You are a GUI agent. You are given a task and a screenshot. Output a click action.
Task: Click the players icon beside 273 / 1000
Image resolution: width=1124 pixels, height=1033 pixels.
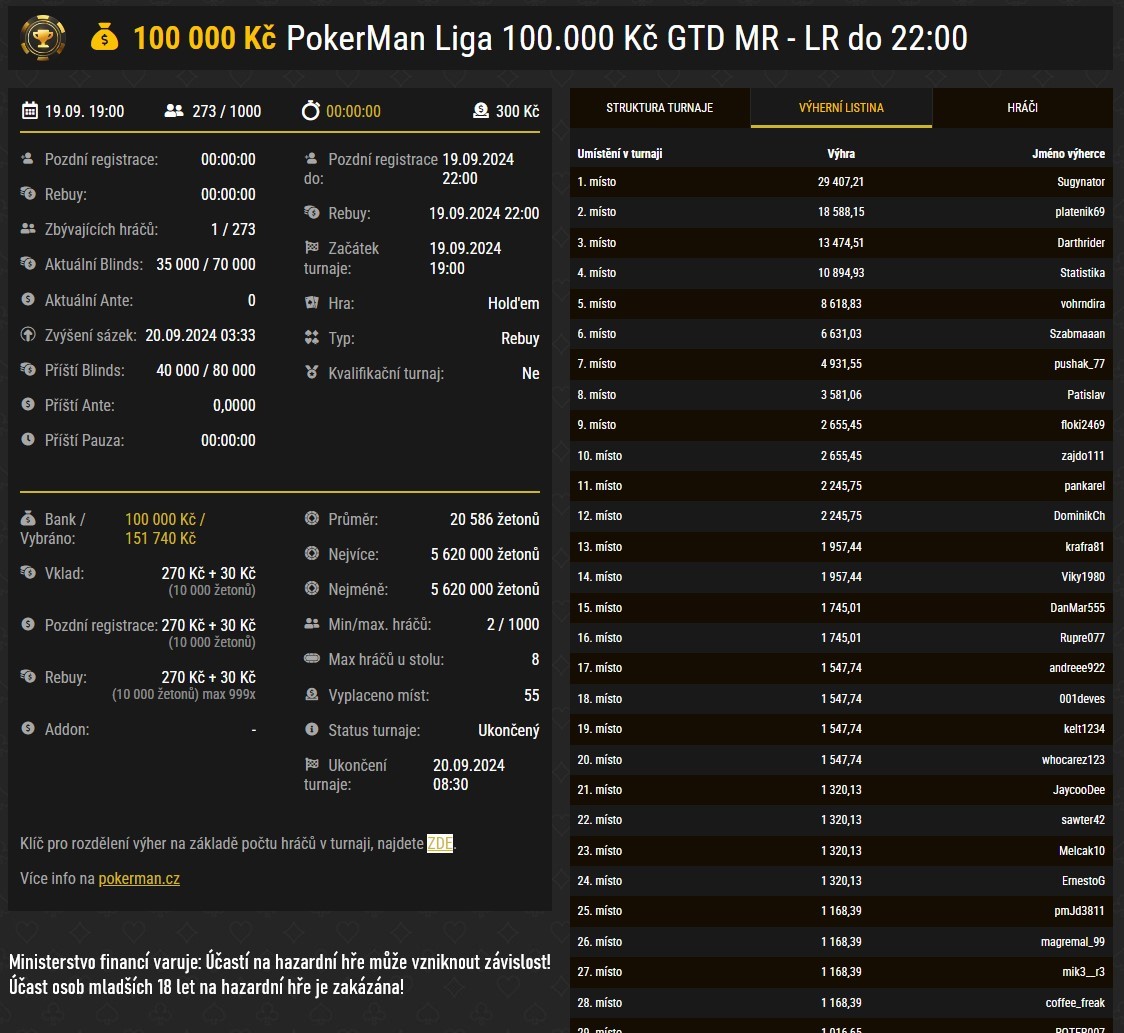(174, 111)
